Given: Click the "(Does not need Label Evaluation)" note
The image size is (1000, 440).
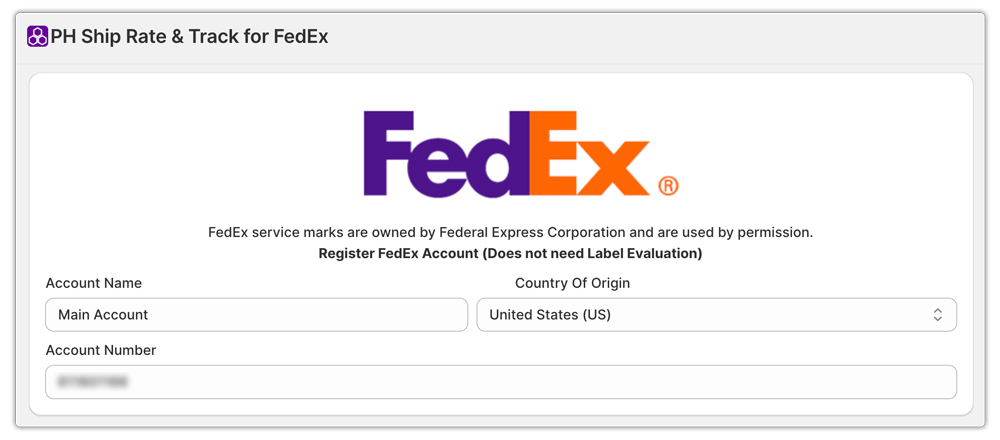Looking at the screenshot, I should coord(593,254).
